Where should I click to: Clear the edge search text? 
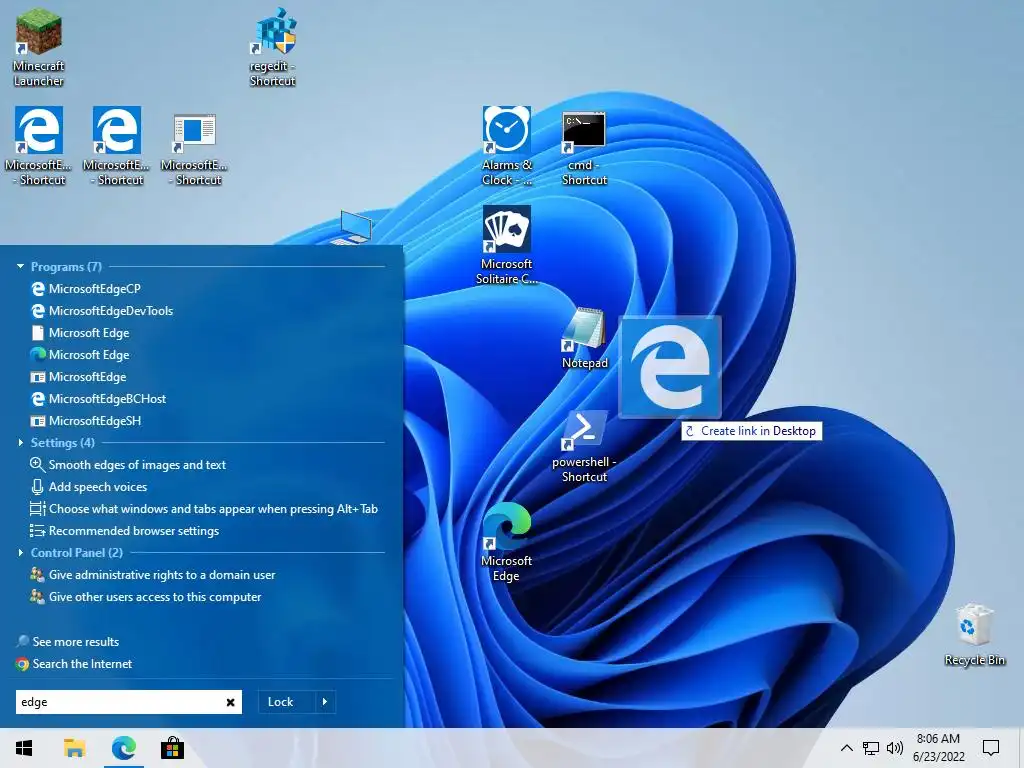231,702
